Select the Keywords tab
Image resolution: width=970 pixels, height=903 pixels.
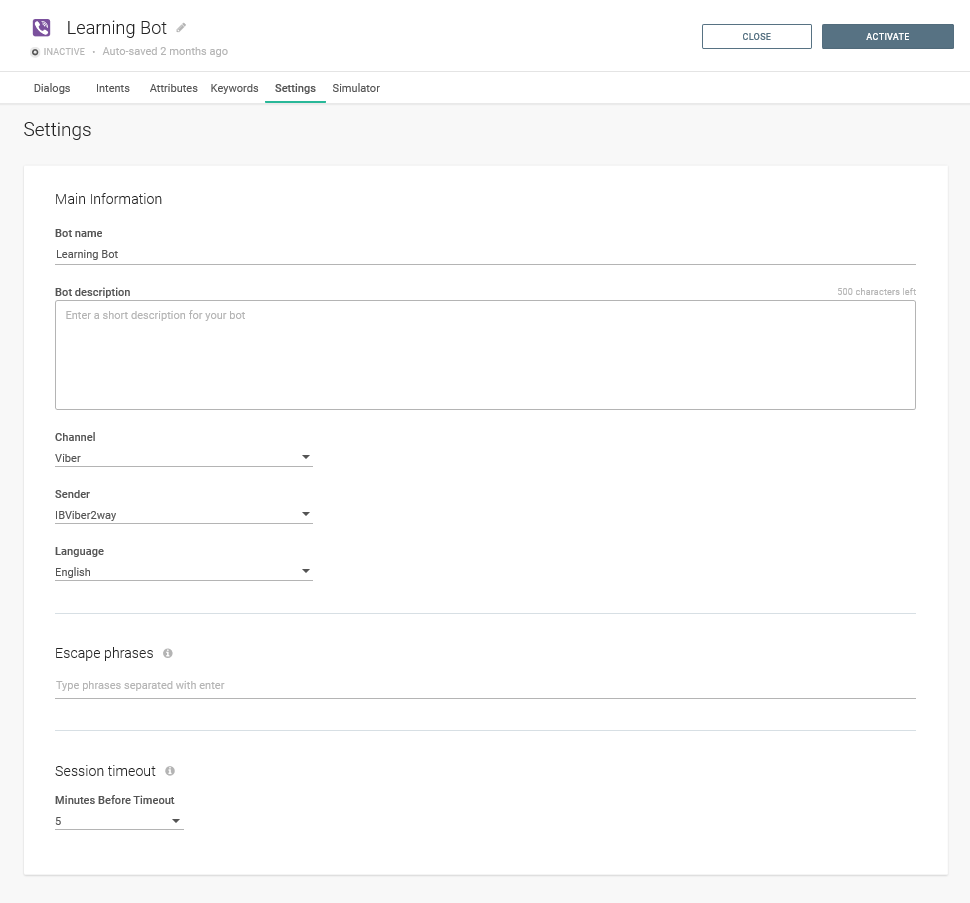tap(234, 88)
